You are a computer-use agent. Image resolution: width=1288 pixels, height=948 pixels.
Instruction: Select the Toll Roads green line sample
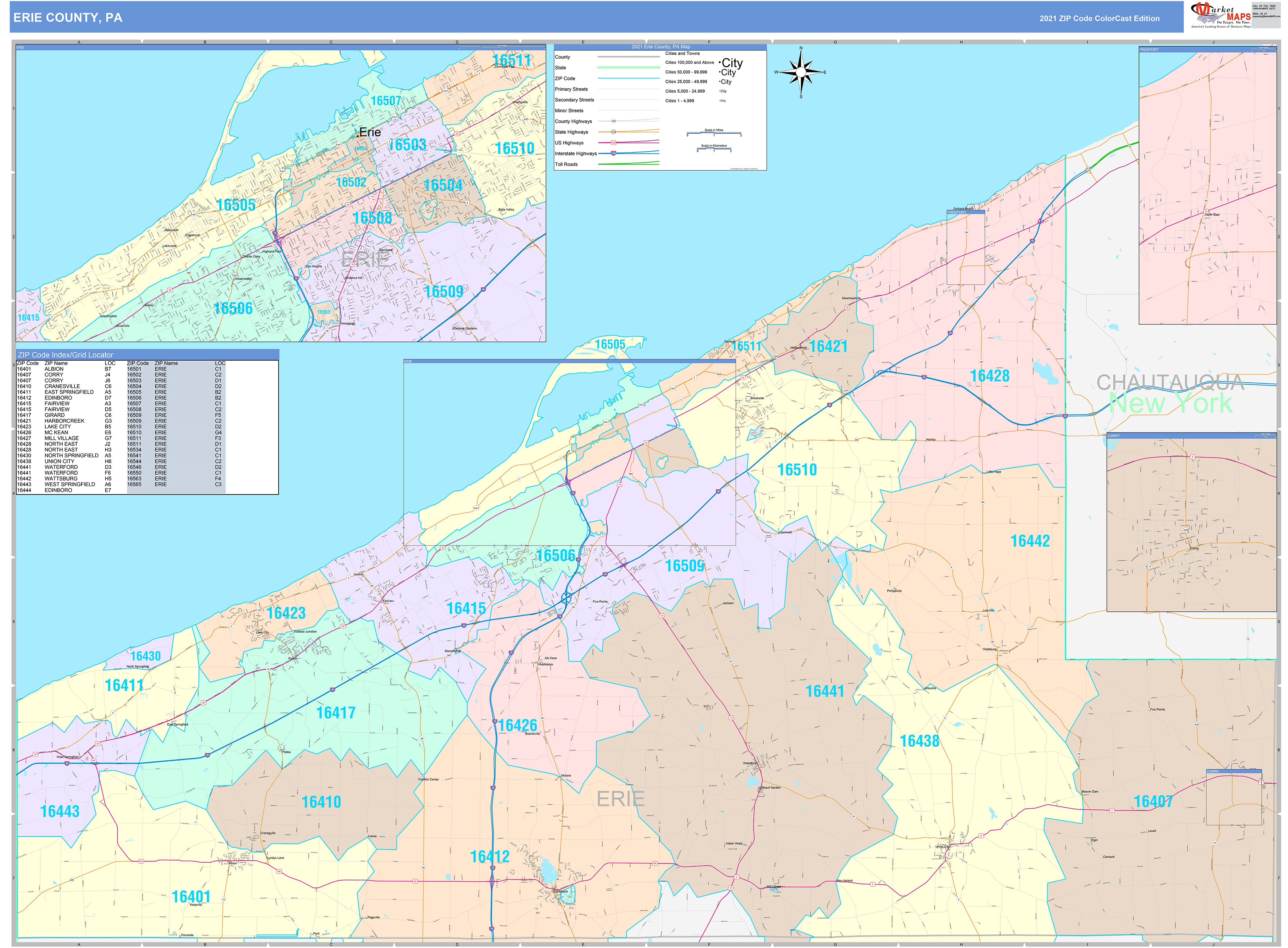tap(628, 164)
